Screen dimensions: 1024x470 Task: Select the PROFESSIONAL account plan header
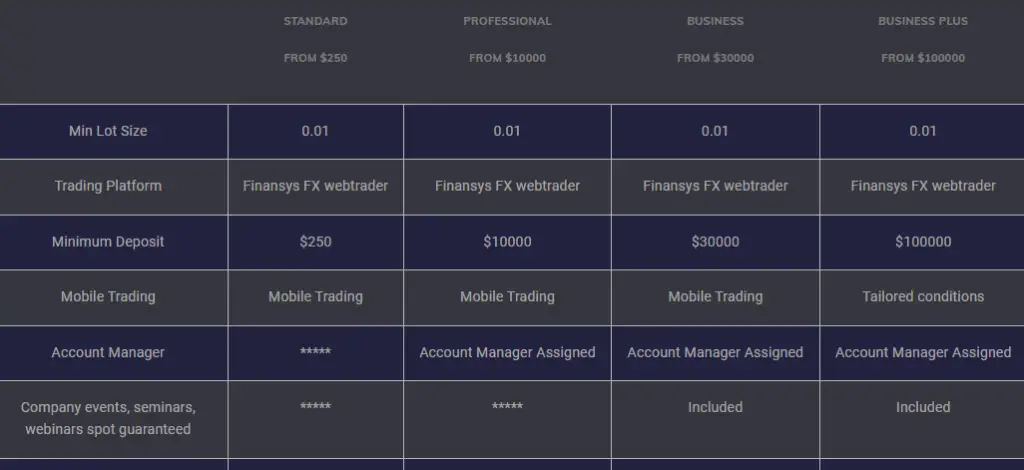[507, 21]
